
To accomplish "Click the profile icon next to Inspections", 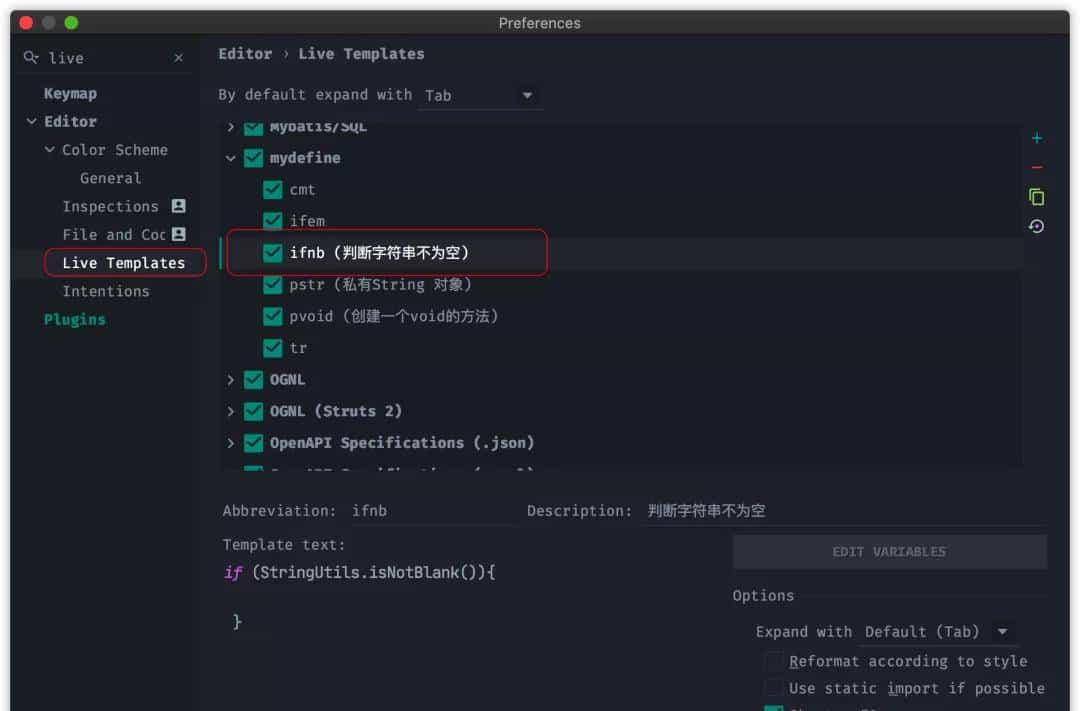I will coord(179,206).
